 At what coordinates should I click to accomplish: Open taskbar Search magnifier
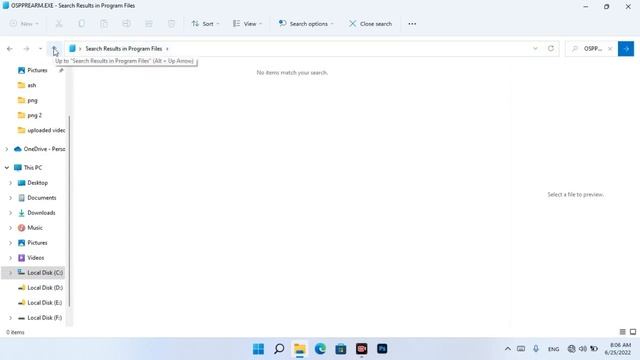[279, 349]
